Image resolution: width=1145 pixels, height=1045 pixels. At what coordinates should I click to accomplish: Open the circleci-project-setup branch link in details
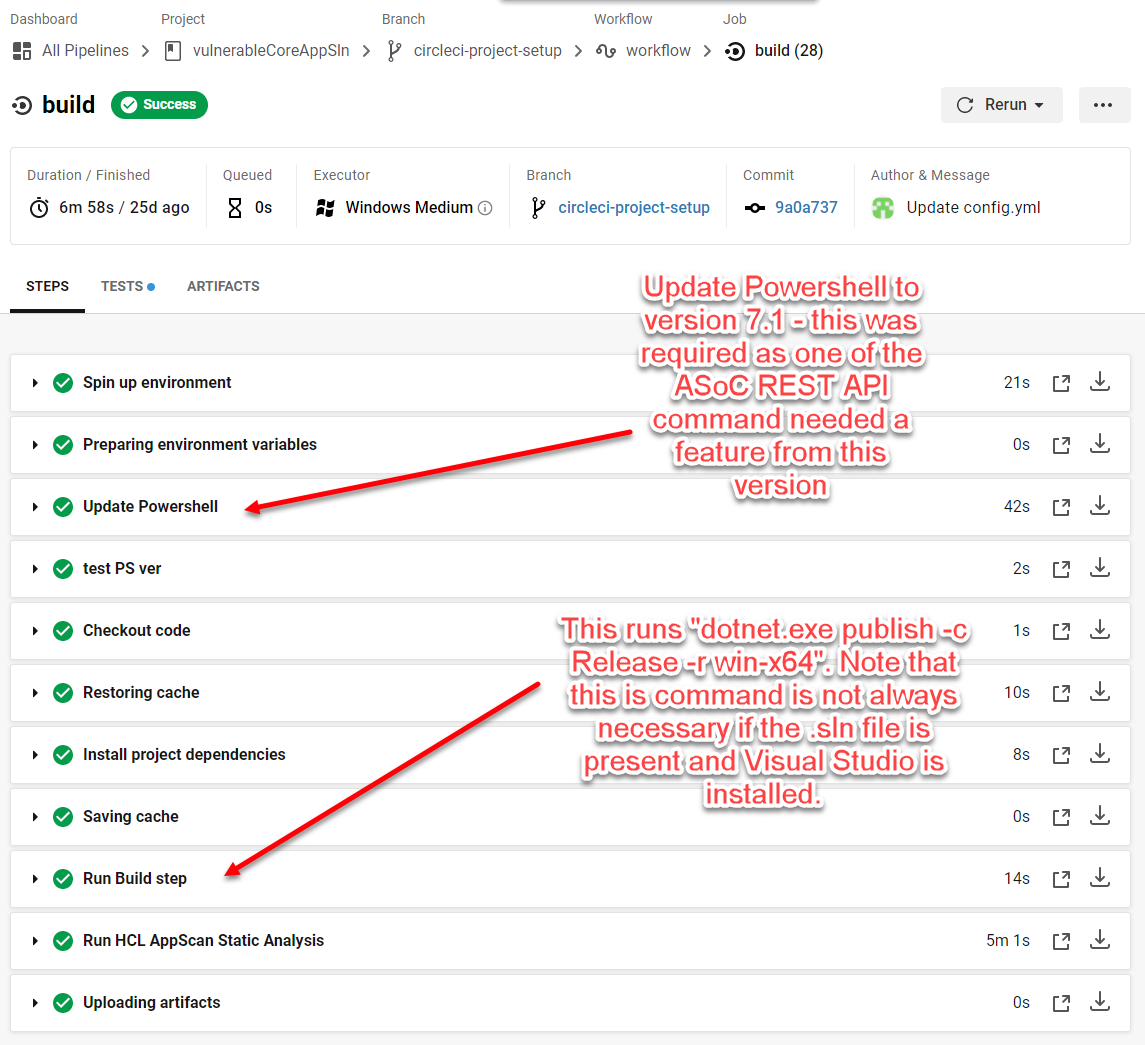point(634,207)
